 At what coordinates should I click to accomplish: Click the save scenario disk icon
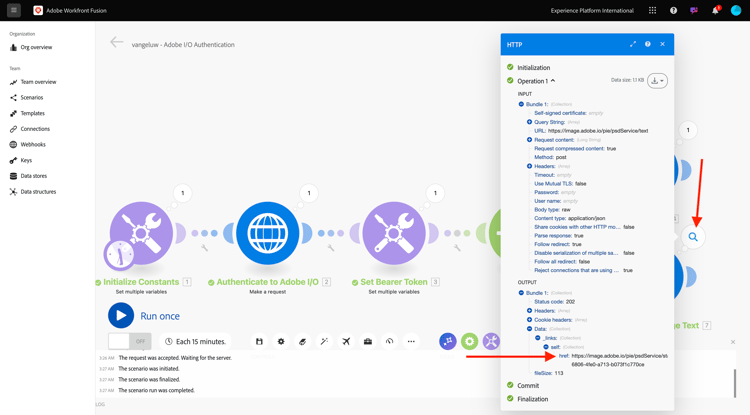(x=259, y=341)
